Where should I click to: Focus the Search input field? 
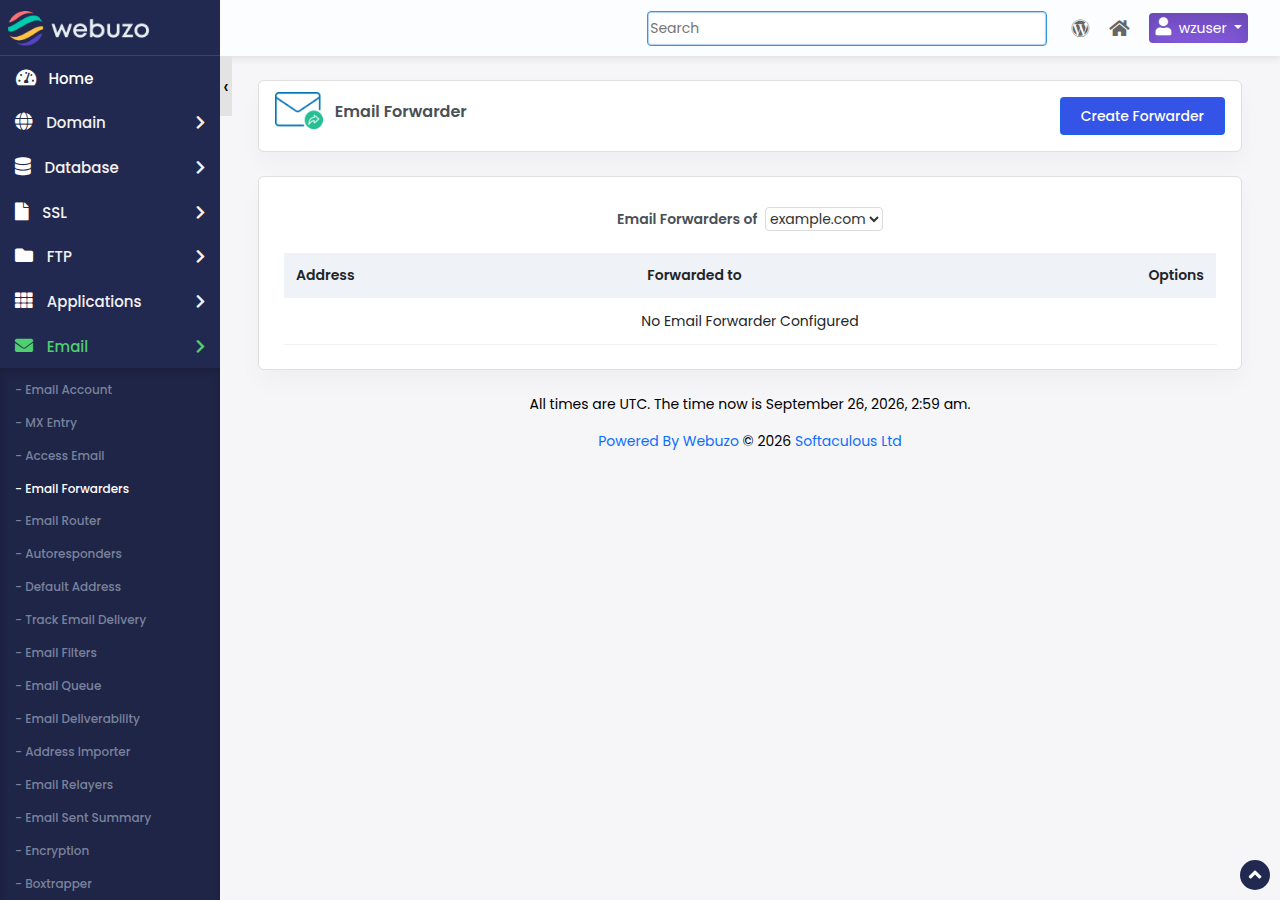pyautogui.click(x=847, y=28)
